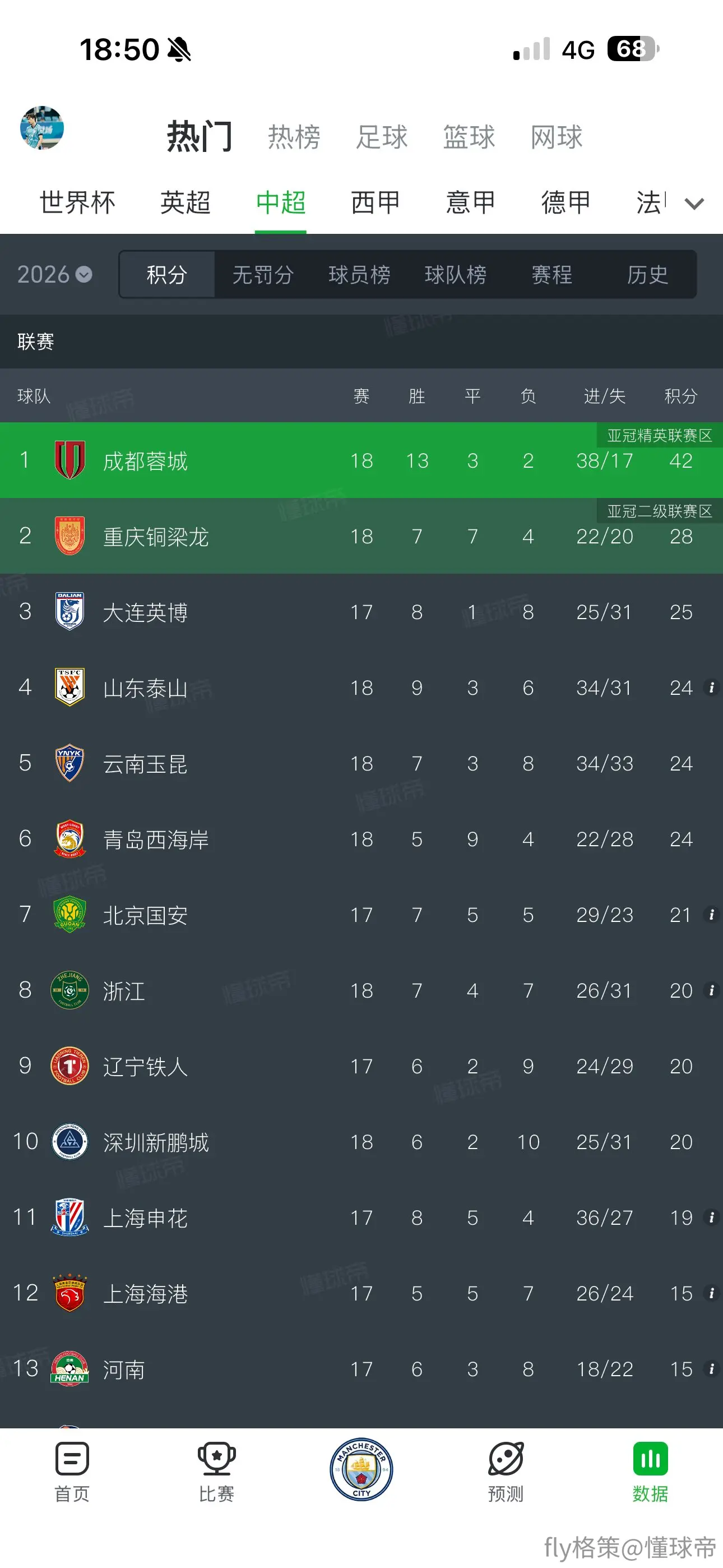723x1568 pixels.
Task: Open the Manchester City crest button
Action: [361, 1470]
